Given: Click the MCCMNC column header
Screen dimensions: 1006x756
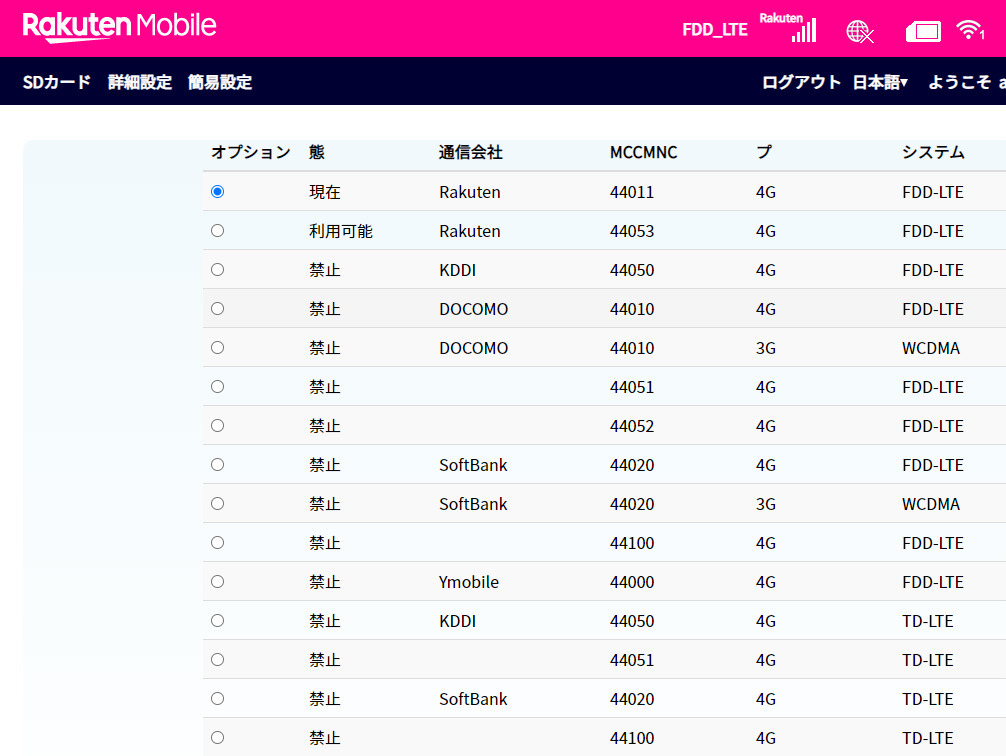Looking at the screenshot, I should [643, 153].
